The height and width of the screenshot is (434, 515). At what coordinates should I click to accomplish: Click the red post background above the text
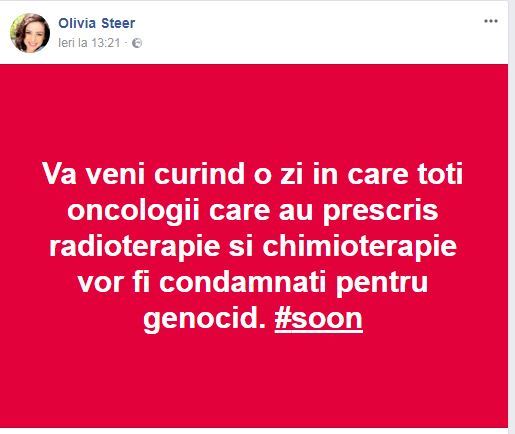253,110
